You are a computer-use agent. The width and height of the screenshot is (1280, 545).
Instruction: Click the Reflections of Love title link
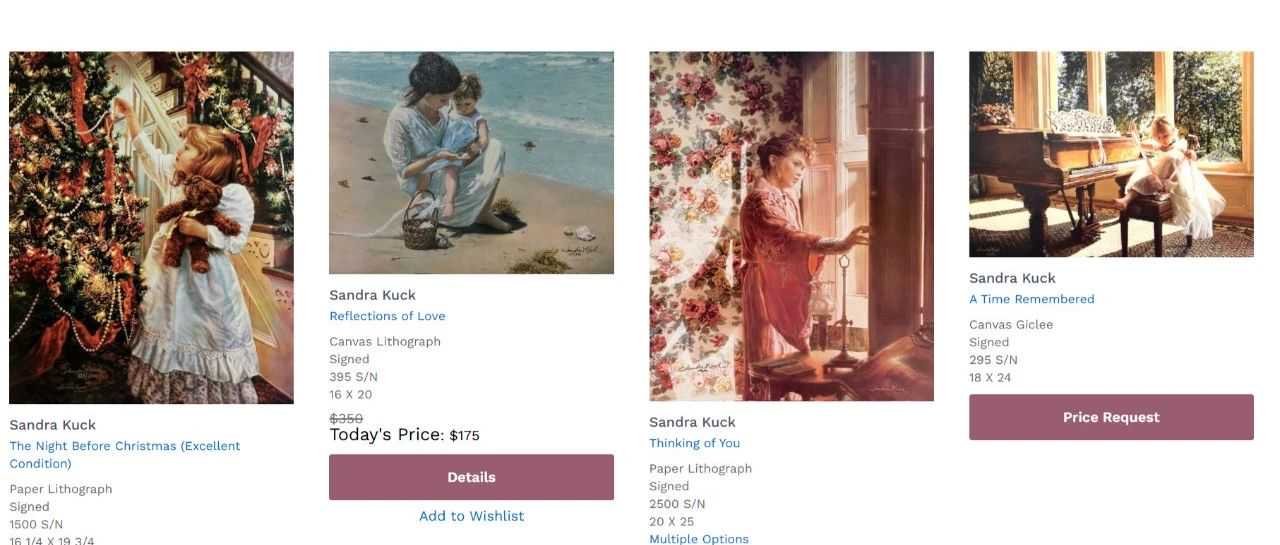387,316
